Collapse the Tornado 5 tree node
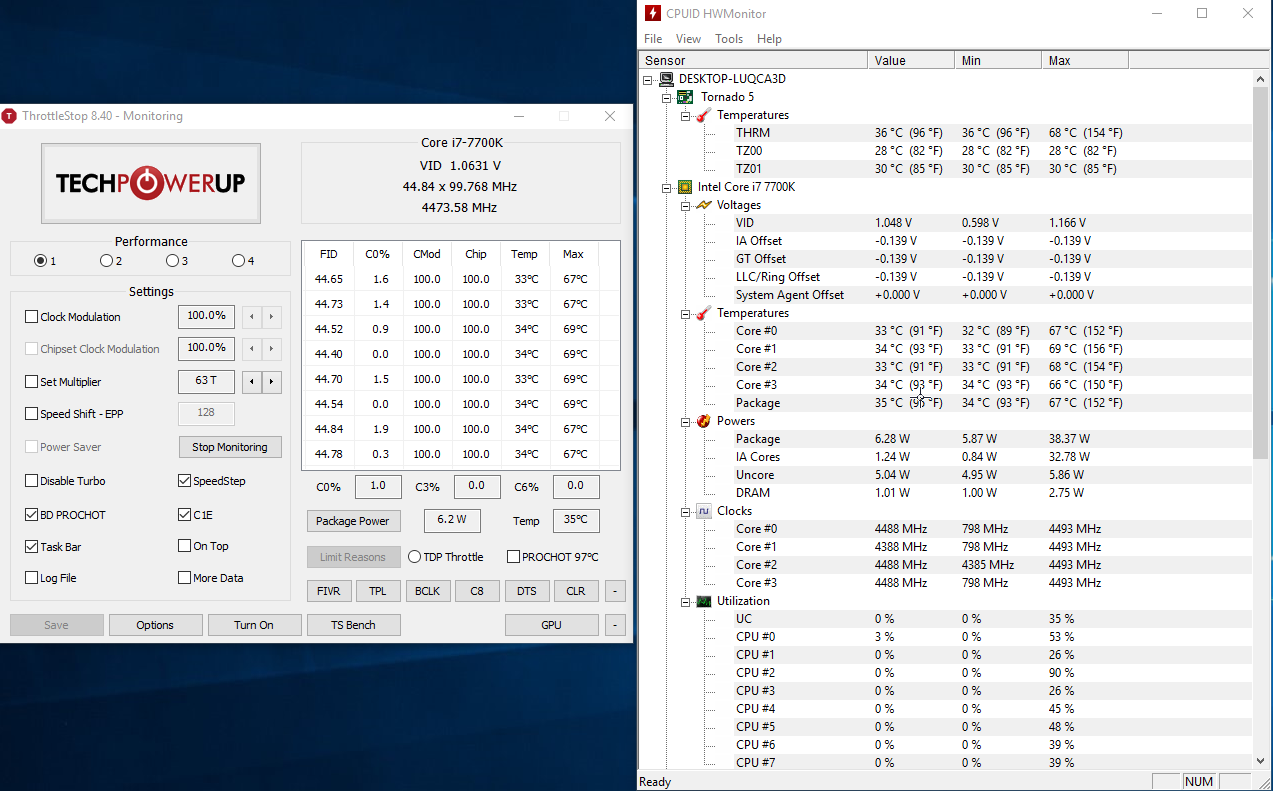 pyautogui.click(x=667, y=97)
